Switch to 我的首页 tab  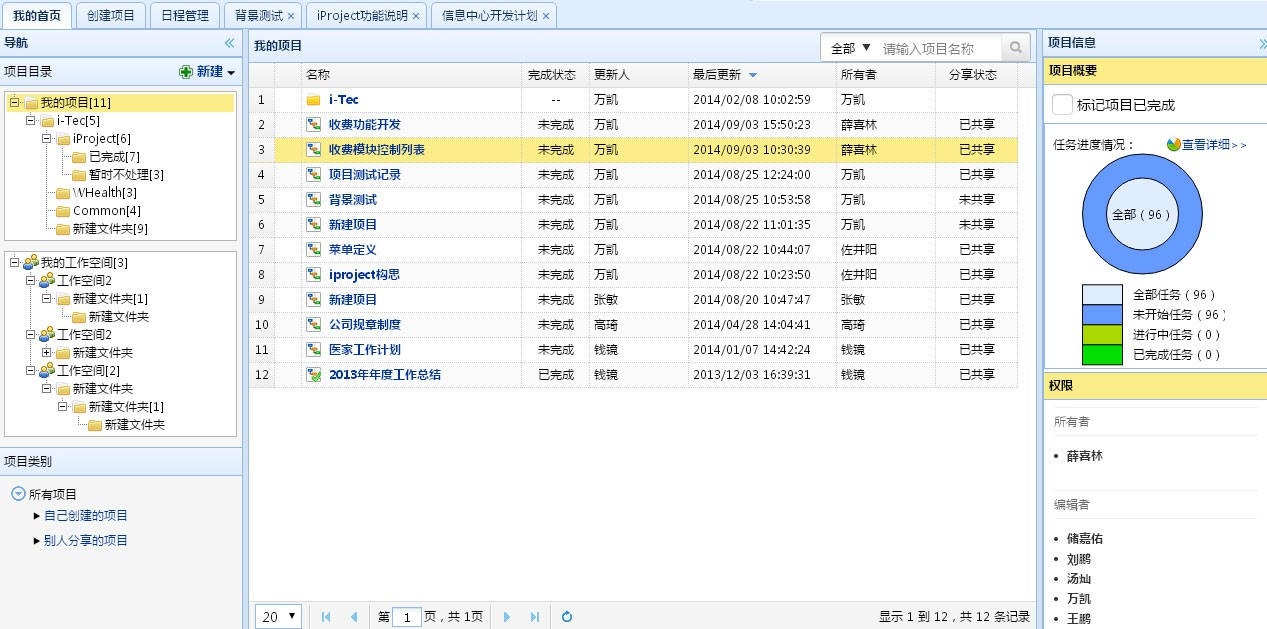(37, 15)
